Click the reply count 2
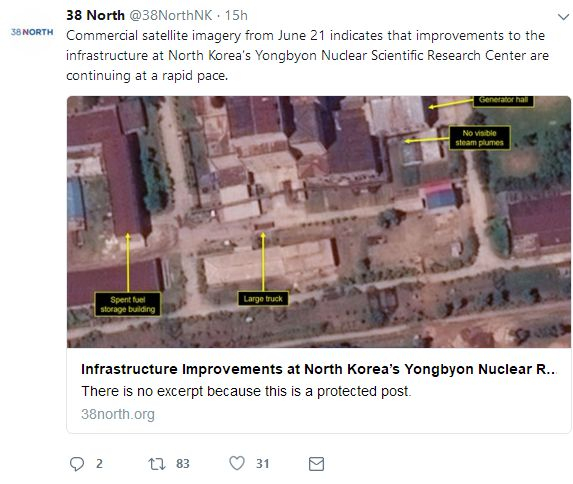 [x=99, y=464]
